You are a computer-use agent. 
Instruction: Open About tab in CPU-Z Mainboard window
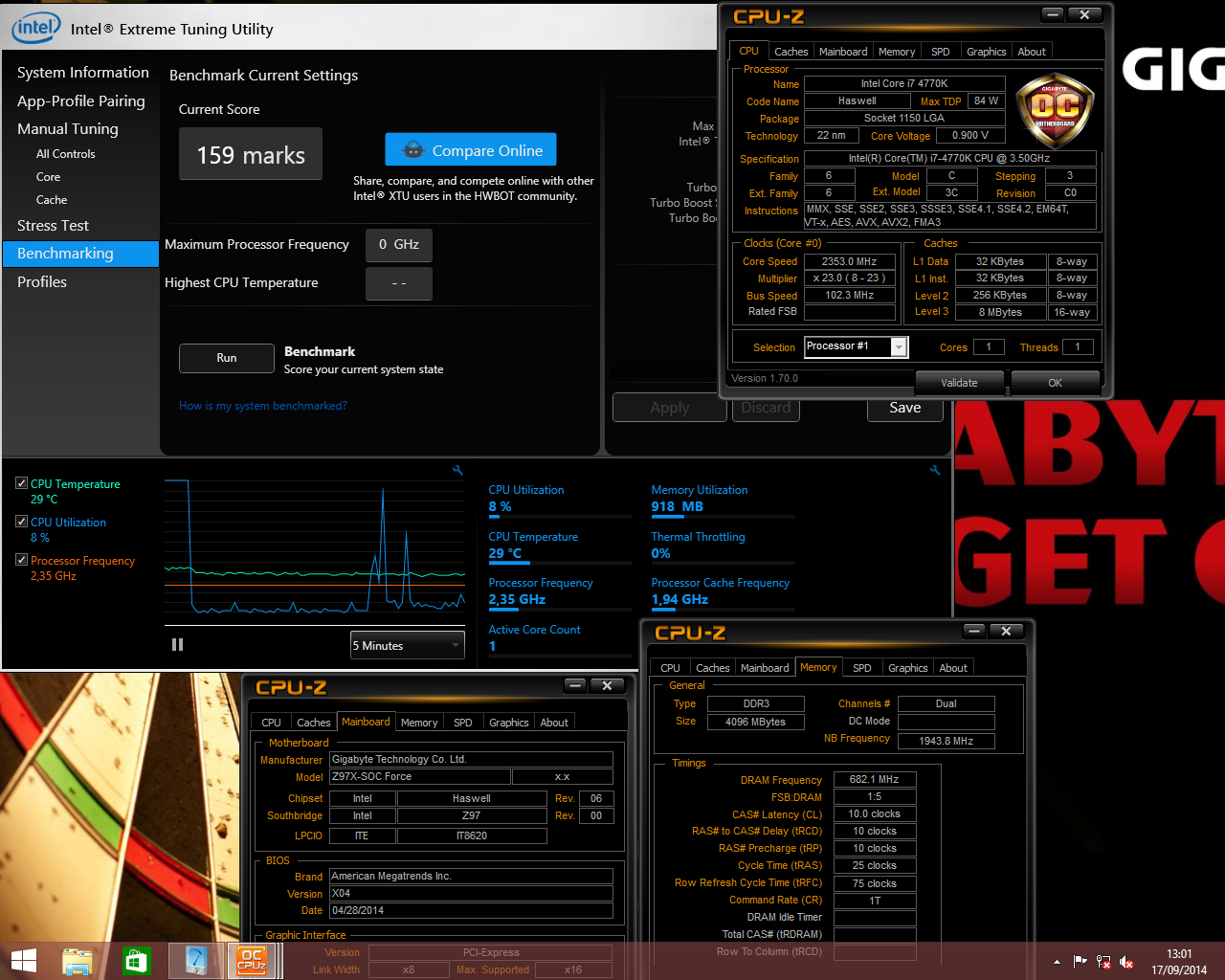(x=554, y=723)
